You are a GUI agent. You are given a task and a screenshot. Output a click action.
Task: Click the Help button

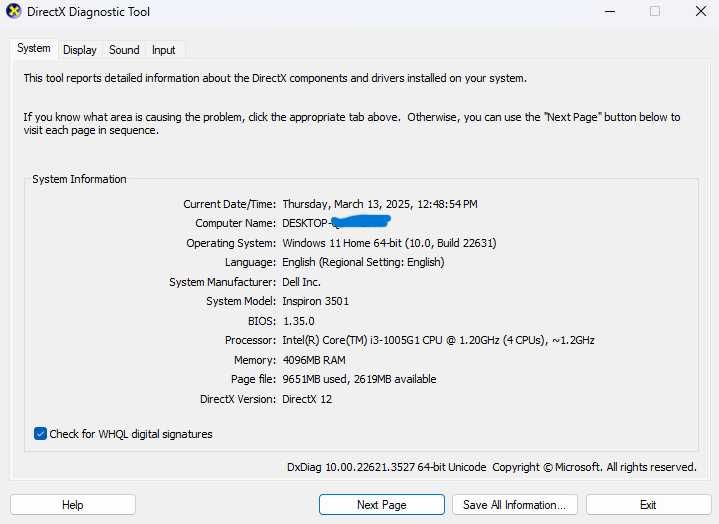click(73, 505)
